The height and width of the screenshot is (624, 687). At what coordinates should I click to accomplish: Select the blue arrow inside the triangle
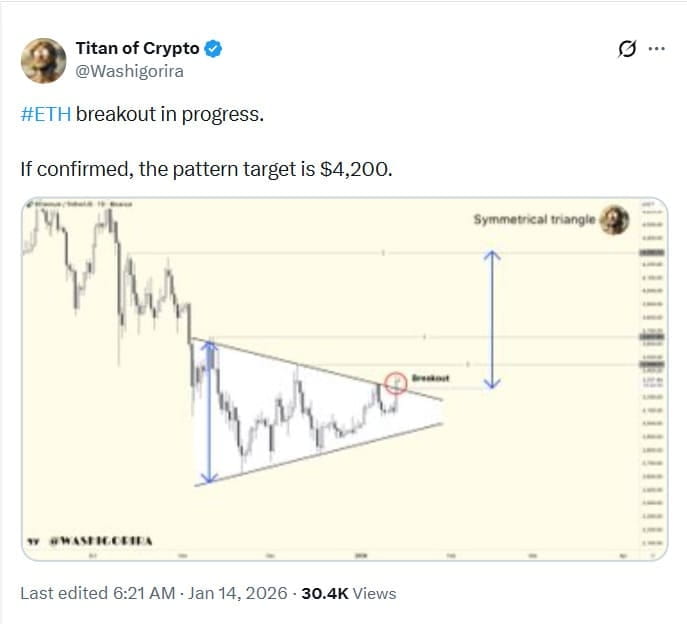(210, 412)
